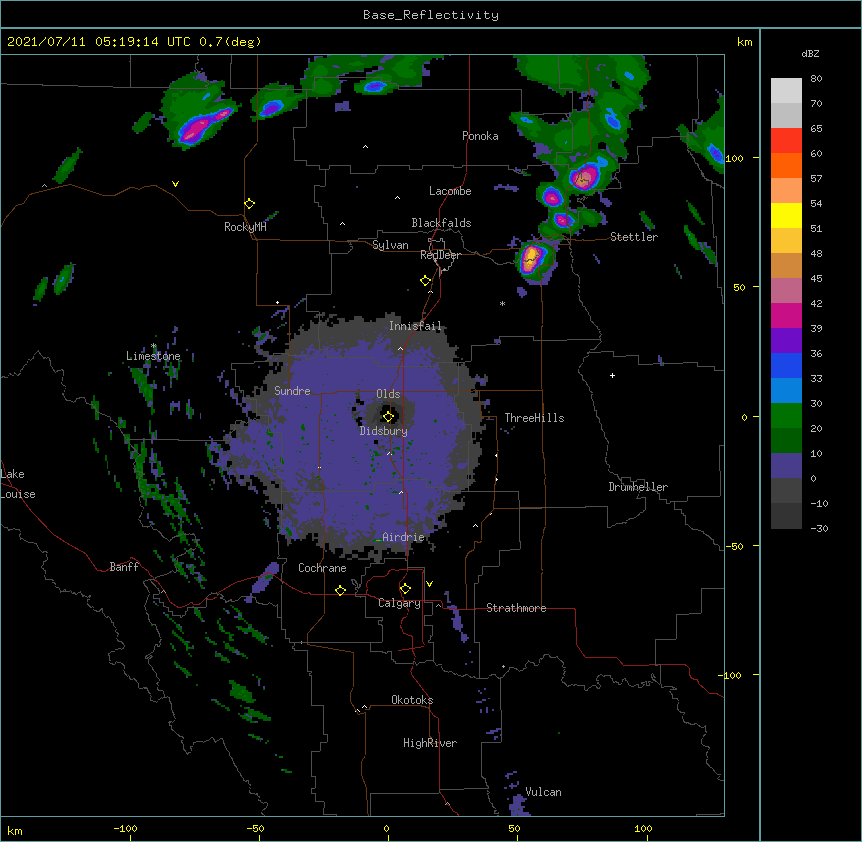
Task: Select the green 30 dBZ legend color
Action: point(786,415)
